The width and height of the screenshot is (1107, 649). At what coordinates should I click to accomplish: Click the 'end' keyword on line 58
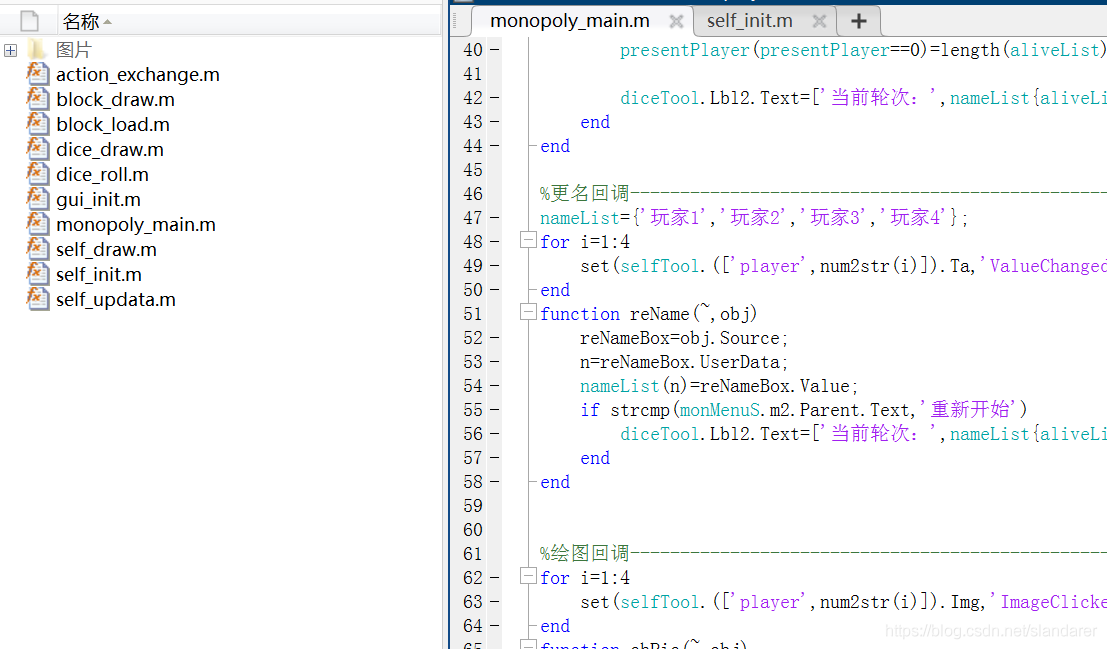point(555,482)
